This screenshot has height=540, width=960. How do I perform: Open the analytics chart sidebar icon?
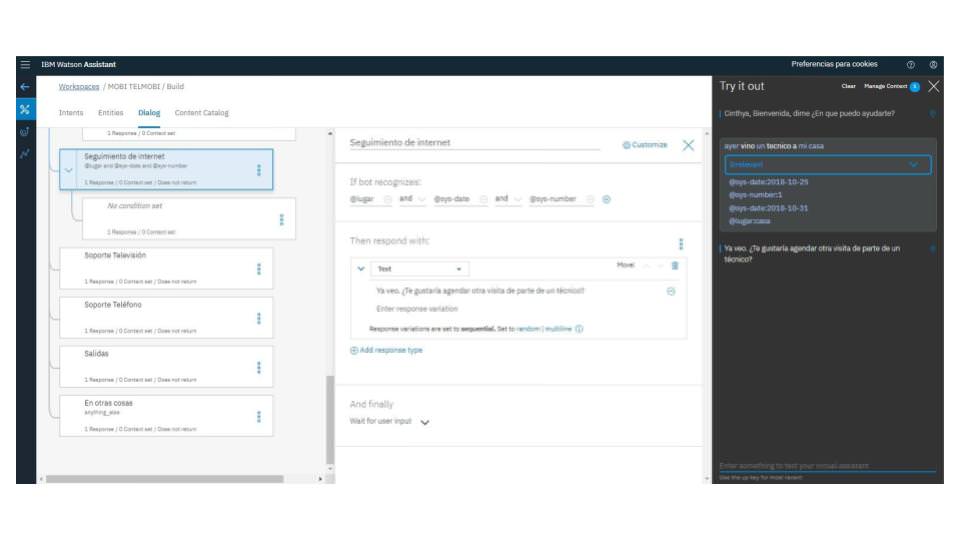tap(25, 154)
